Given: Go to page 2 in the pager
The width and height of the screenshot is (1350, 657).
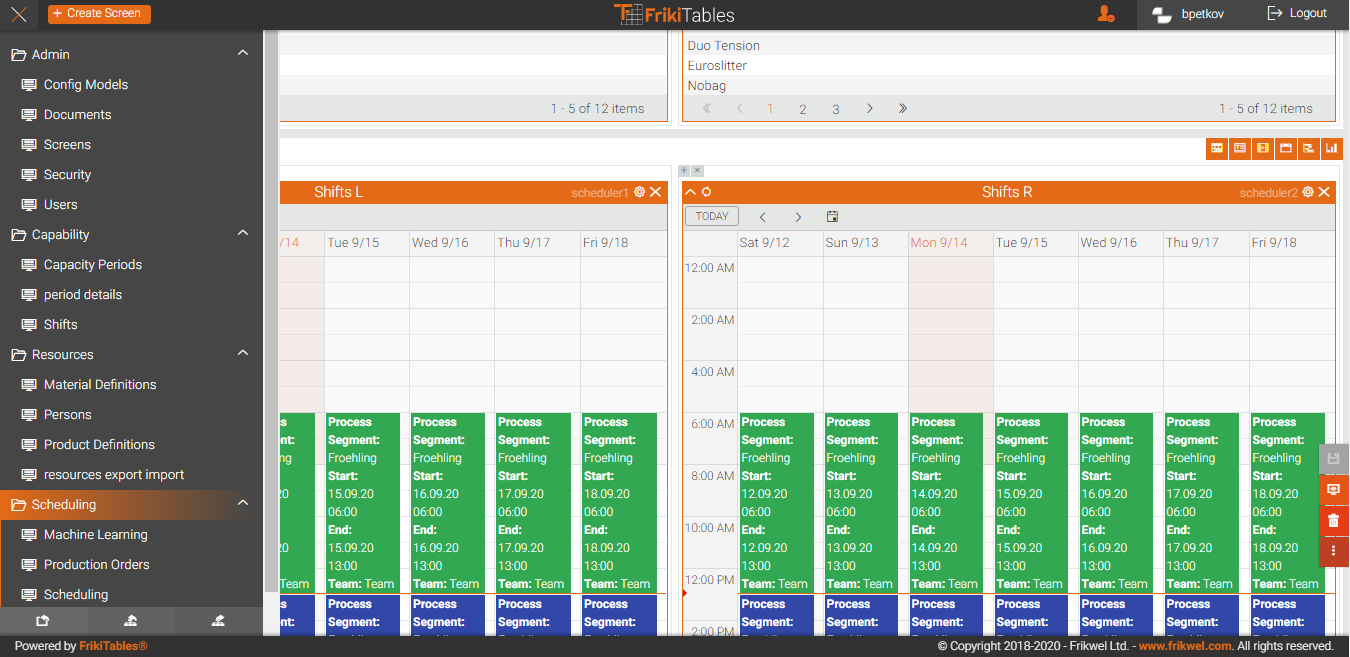Looking at the screenshot, I should (802, 109).
